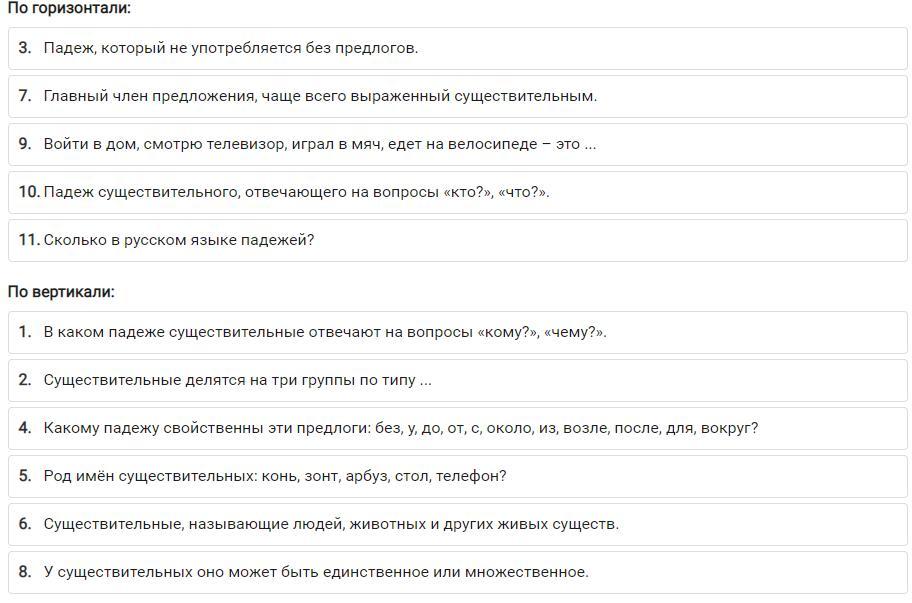The width and height of the screenshot is (912, 603).
Task: Click the number 8 of last vertical clue
Action: [24, 572]
